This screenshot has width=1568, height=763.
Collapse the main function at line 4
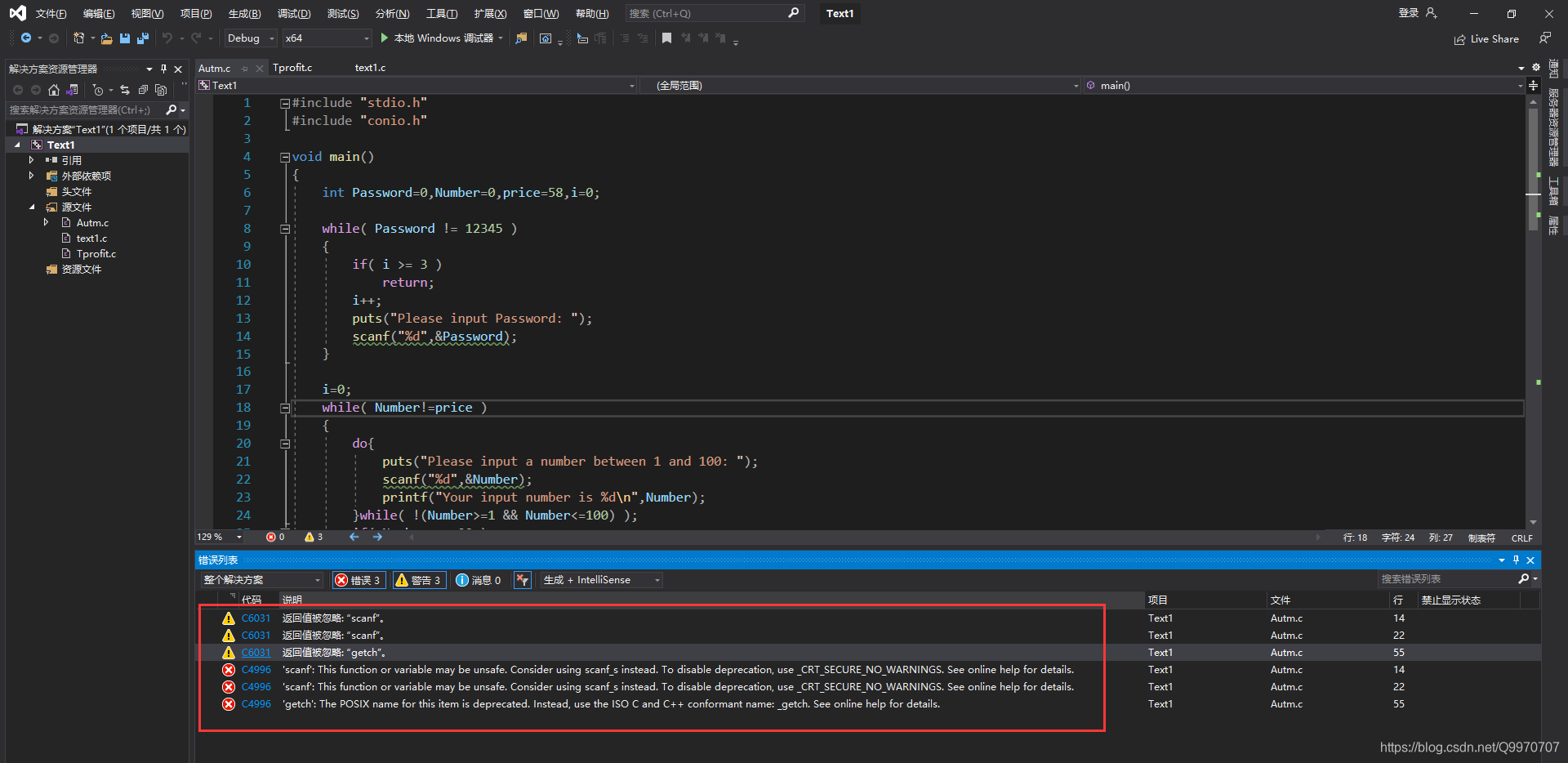pyautogui.click(x=285, y=157)
